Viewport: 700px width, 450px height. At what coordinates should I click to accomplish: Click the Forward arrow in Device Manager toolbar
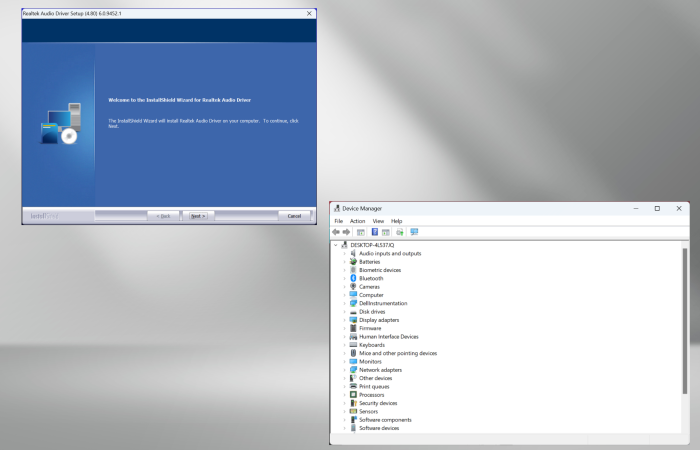pos(346,232)
